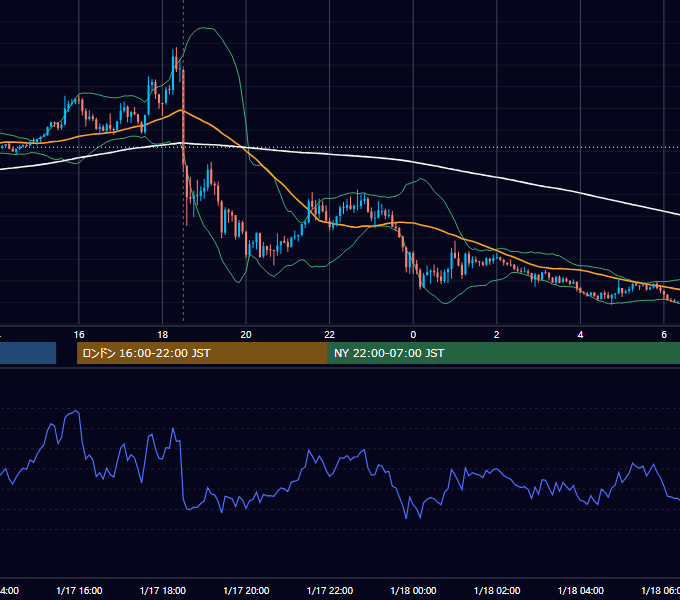The height and width of the screenshot is (600, 680).
Task: Click the 4 hour axis label
Action: (x=580, y=335)
